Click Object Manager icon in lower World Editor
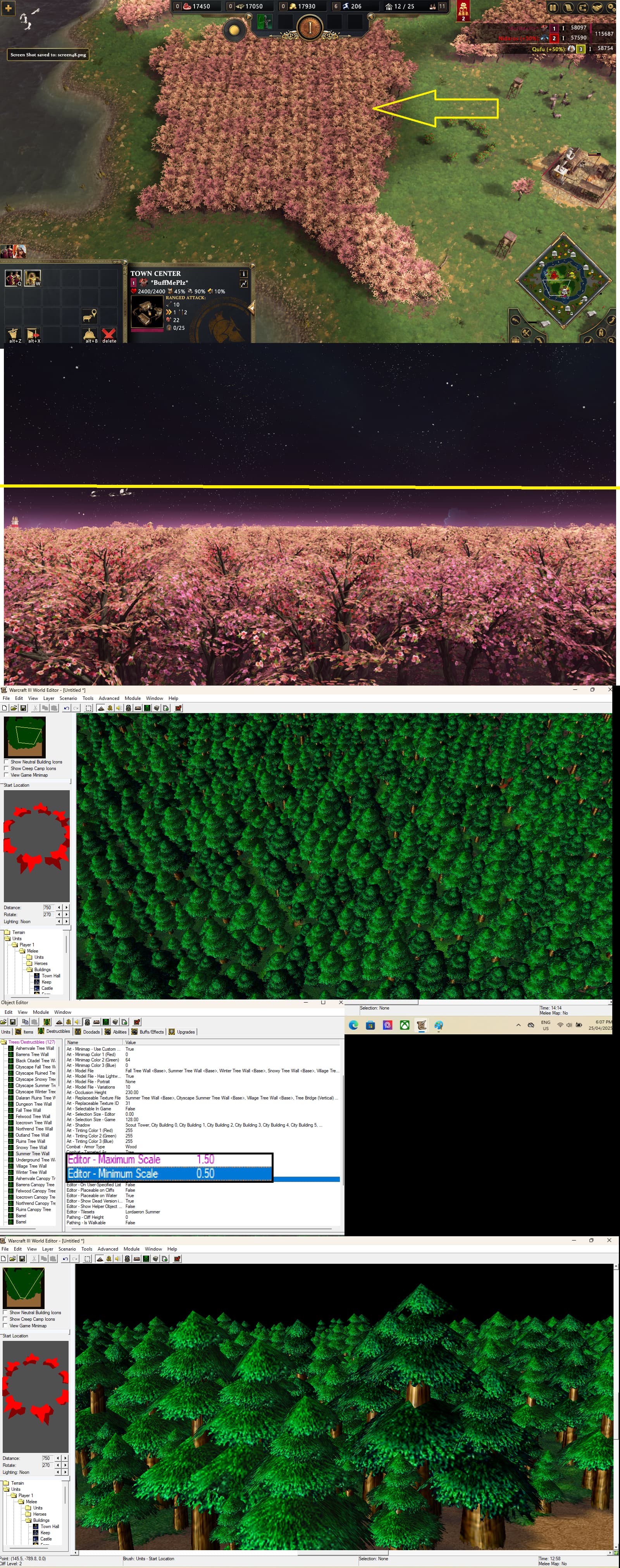 click(156, 1258)
